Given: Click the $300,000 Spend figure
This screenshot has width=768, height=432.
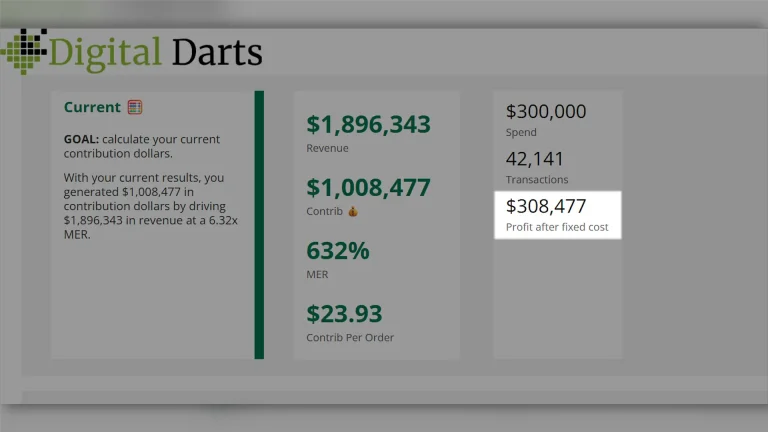Looking at the screenshot, I should point(546,112).
